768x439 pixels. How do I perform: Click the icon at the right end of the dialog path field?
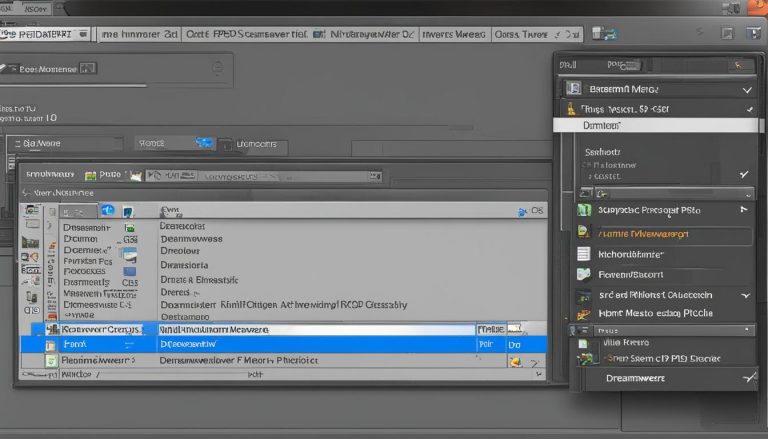[376, 176]
